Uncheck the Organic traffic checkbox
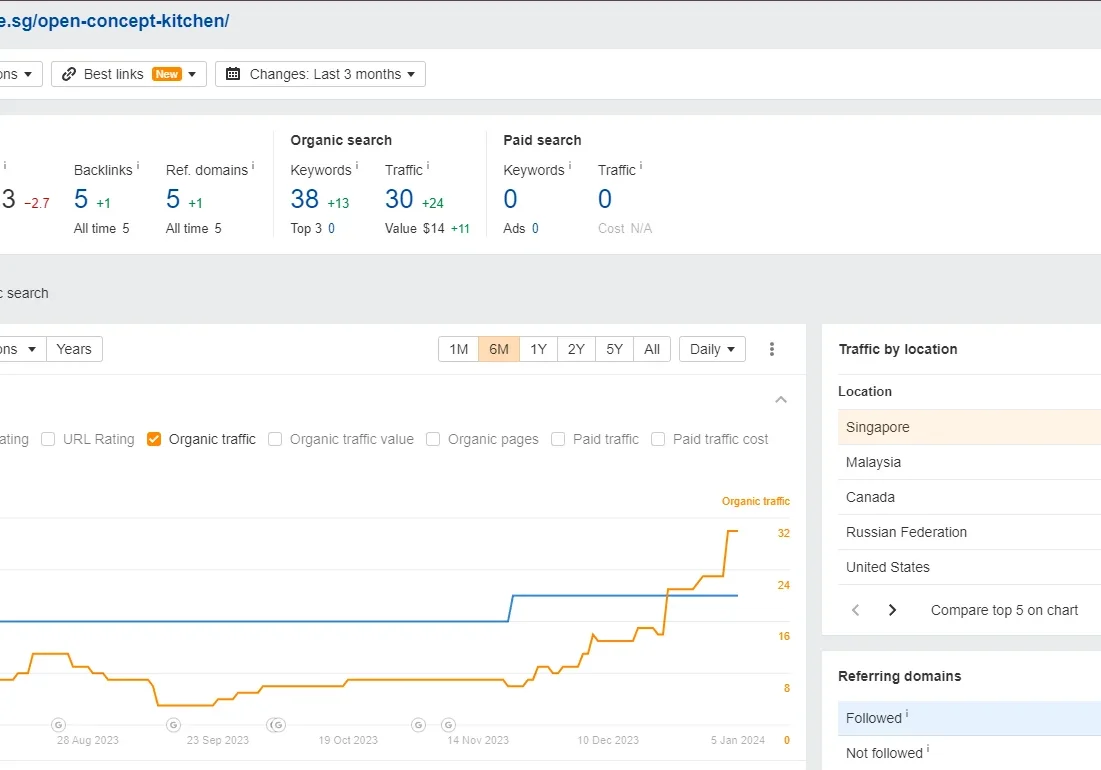Image resolution: width=1101 pixels, height=770 pixels. (154, 439)
